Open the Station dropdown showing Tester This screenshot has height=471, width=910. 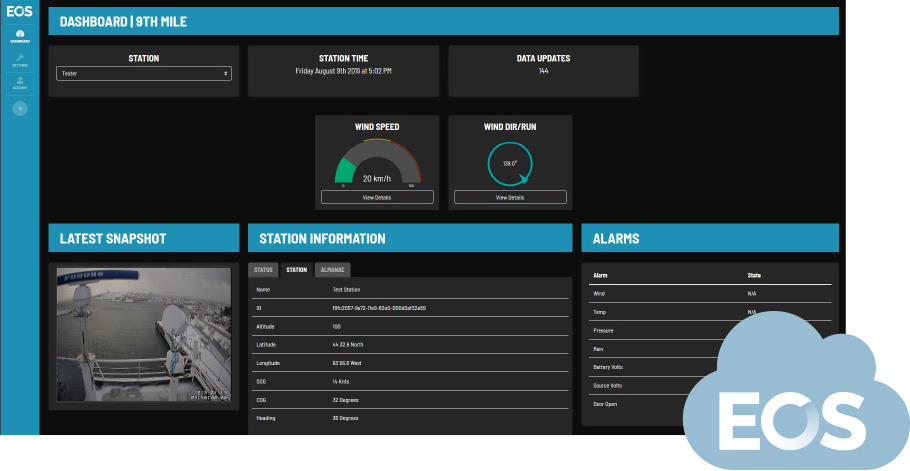[x=144, y=73]
